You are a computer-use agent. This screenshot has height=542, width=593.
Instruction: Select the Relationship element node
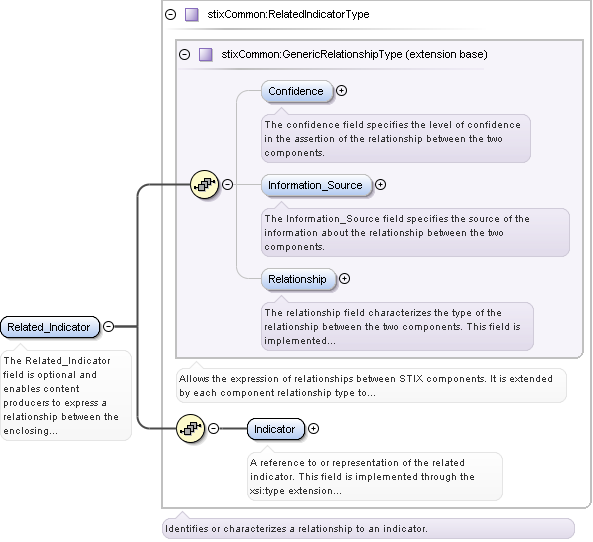pyautogui.click(x=298, y=280)
